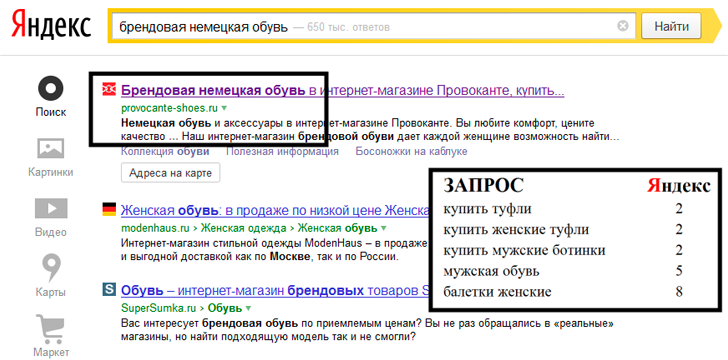Clear the search query with the X icon

click(x=623, y=26)
